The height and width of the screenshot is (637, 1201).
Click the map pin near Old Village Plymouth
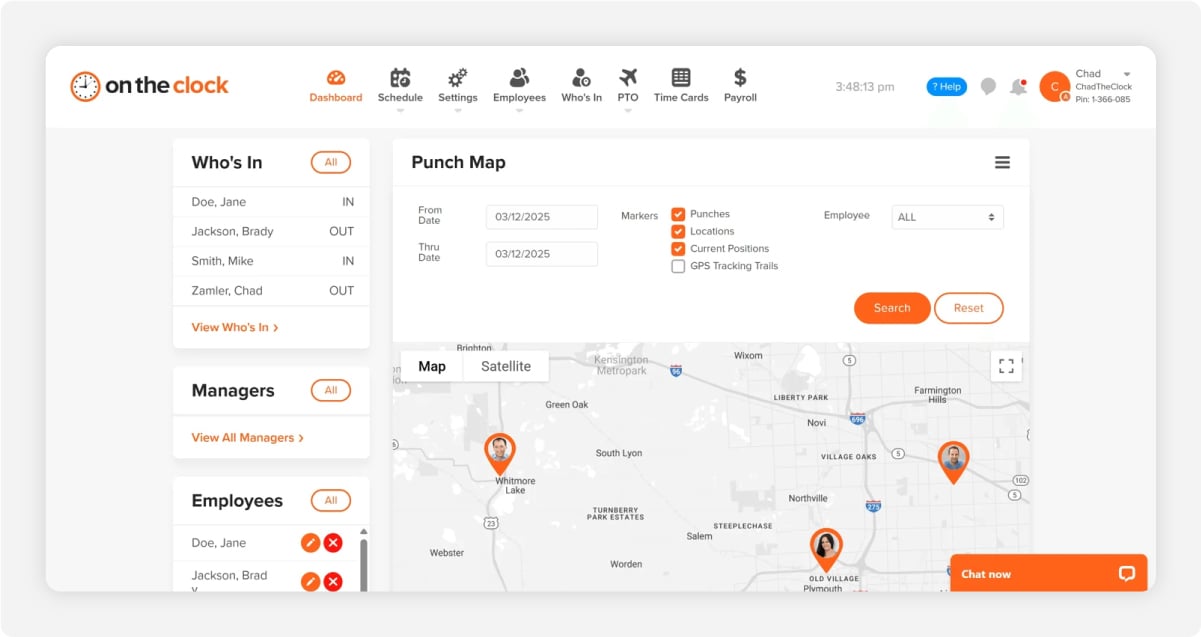point(826,549)
